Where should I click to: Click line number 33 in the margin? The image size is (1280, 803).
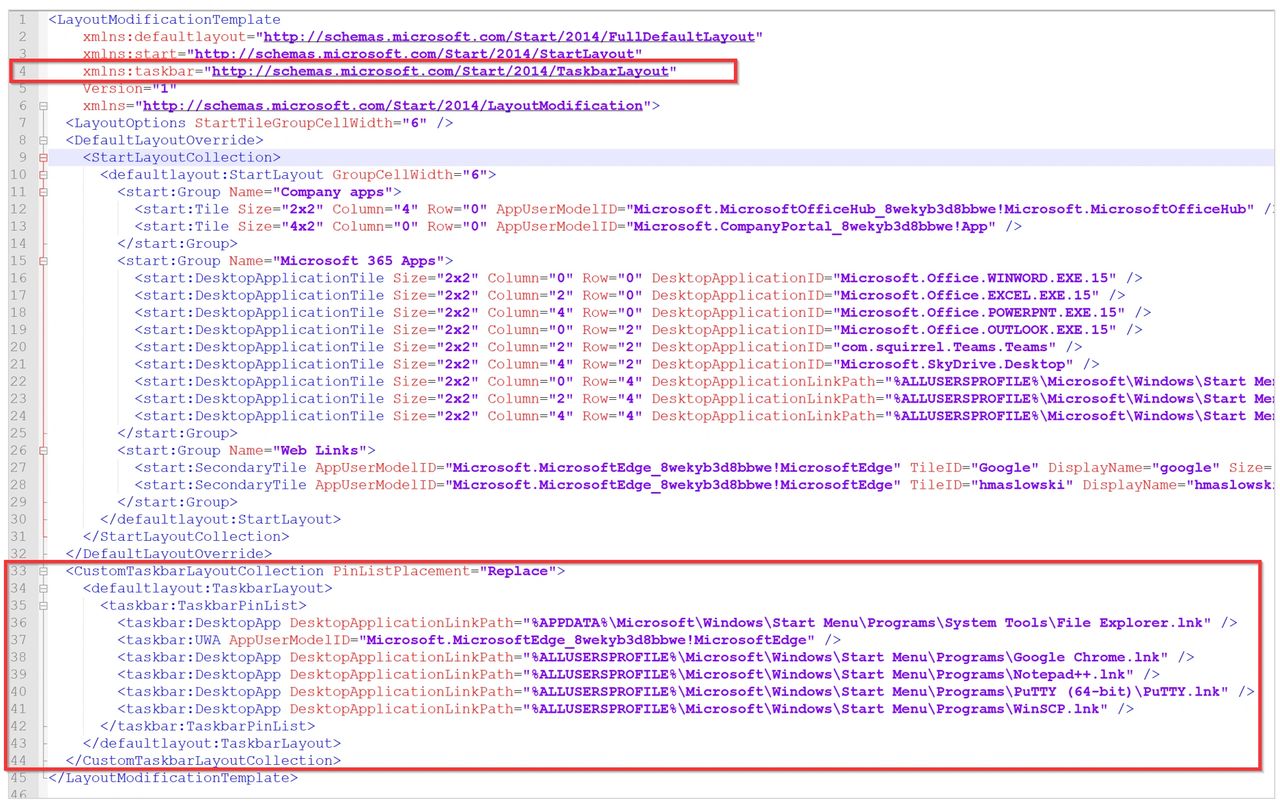[x=20, y=571]
